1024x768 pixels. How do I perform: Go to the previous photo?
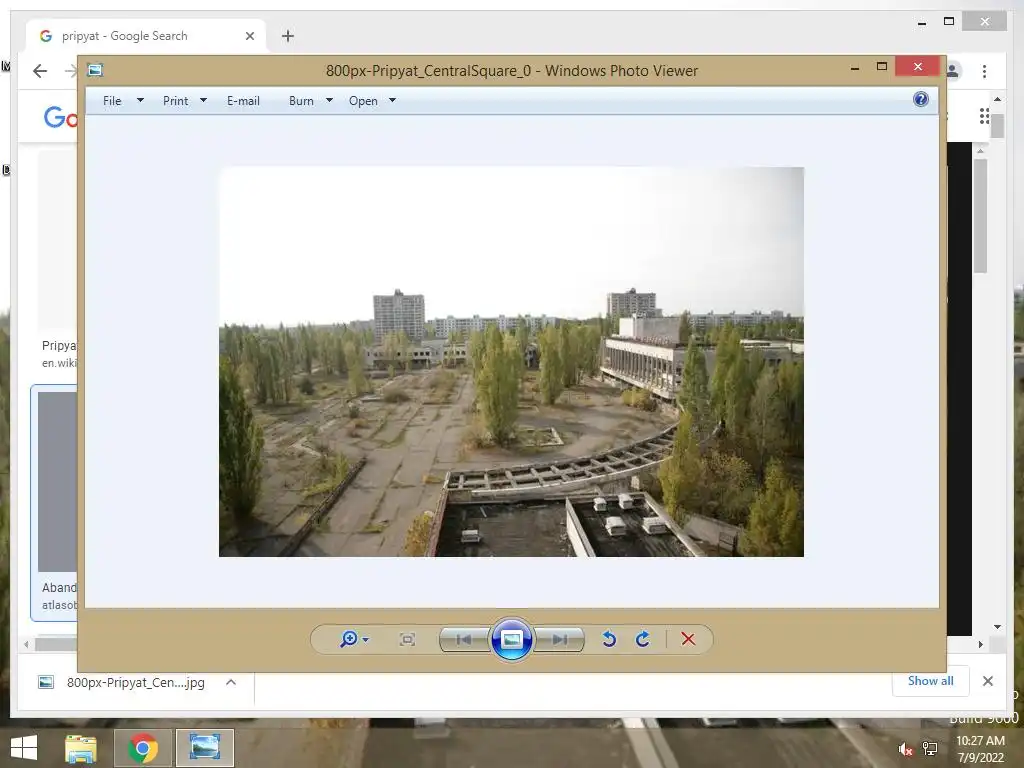[x=464, y=639]
